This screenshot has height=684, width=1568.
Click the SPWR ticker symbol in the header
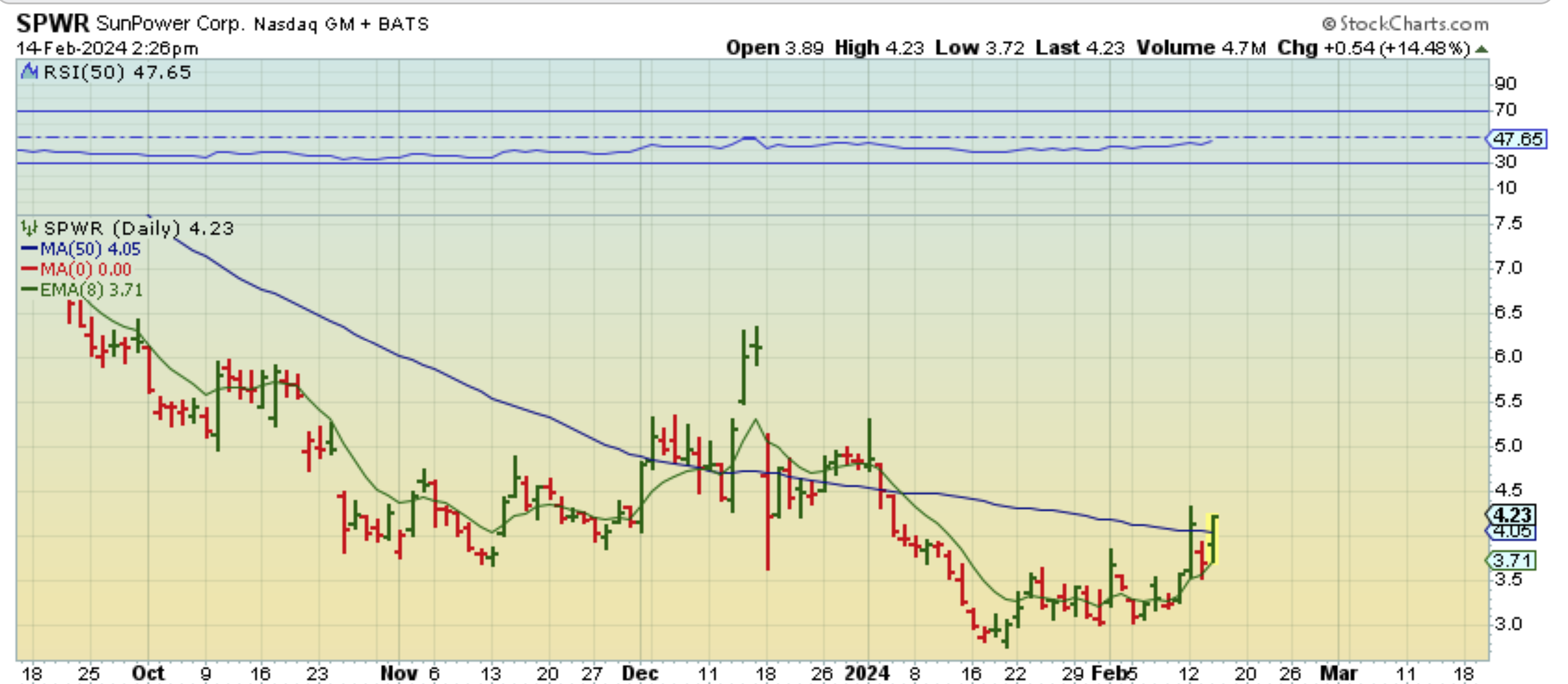[x=53, y=24]
